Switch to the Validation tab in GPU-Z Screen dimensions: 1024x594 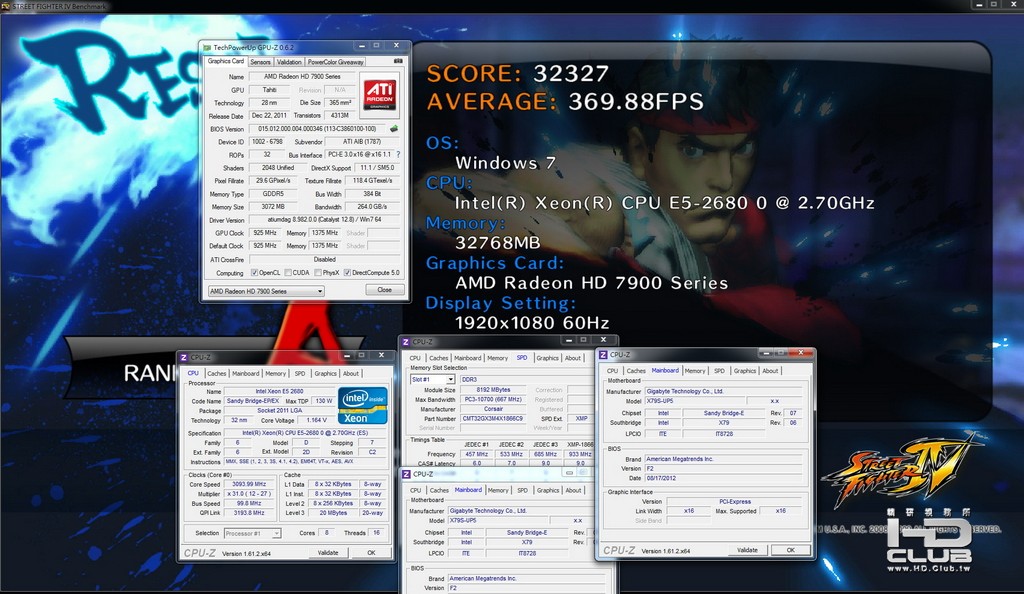pos(289,62)
